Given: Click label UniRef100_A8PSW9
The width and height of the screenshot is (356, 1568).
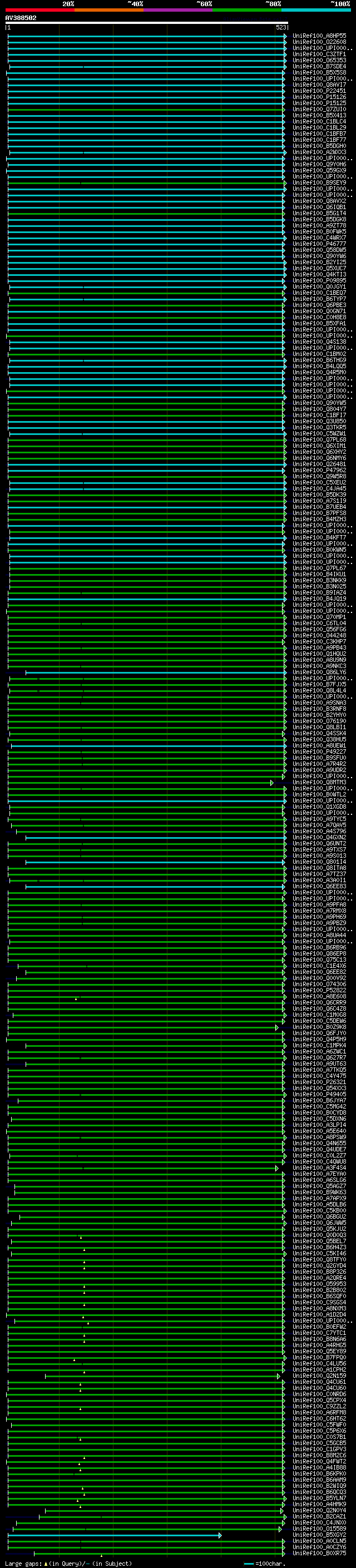Looking at the screenshot, I should coord(319,1137).
